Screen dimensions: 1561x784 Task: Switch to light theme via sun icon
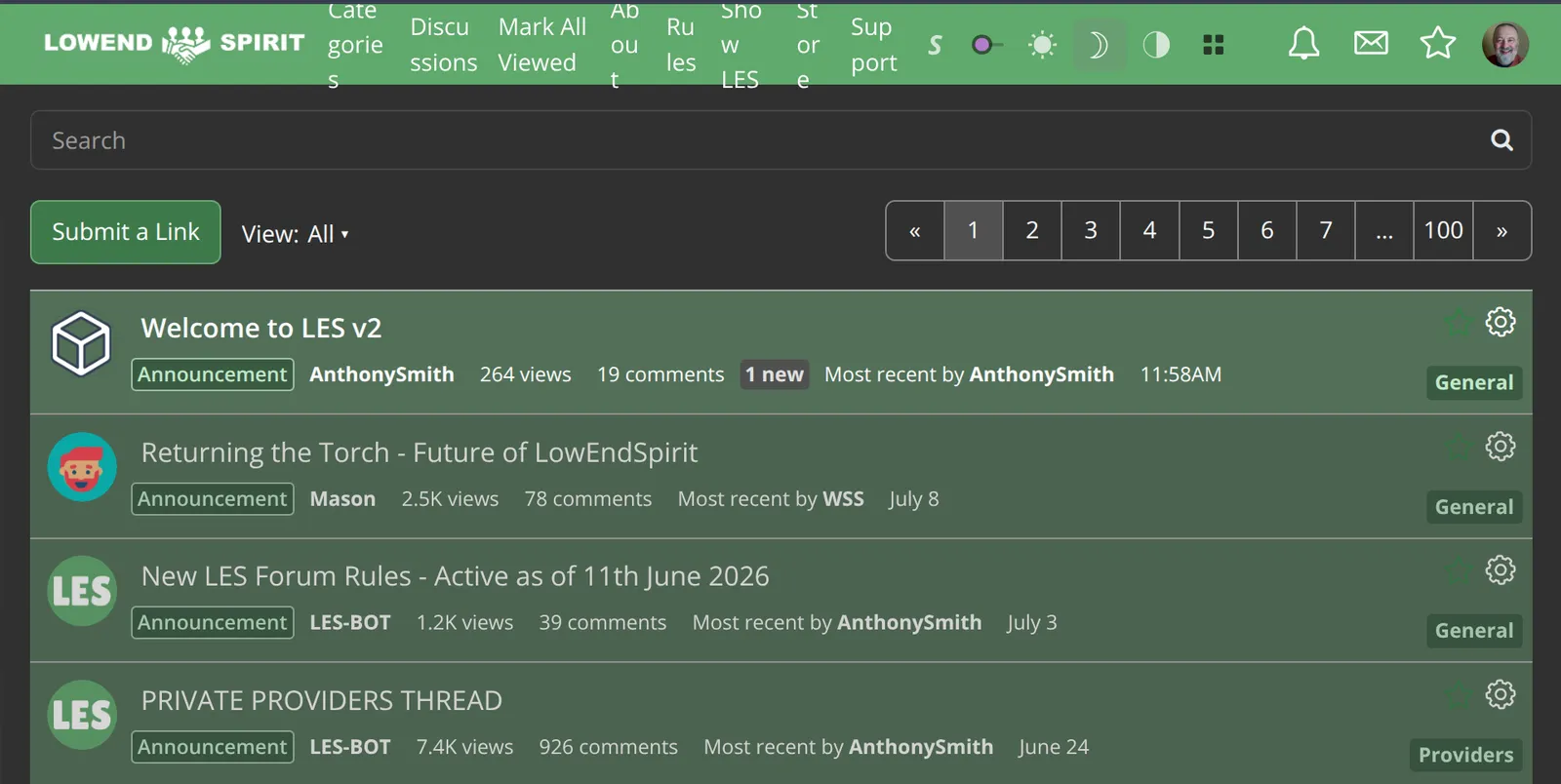click(x=1042, y=45)
